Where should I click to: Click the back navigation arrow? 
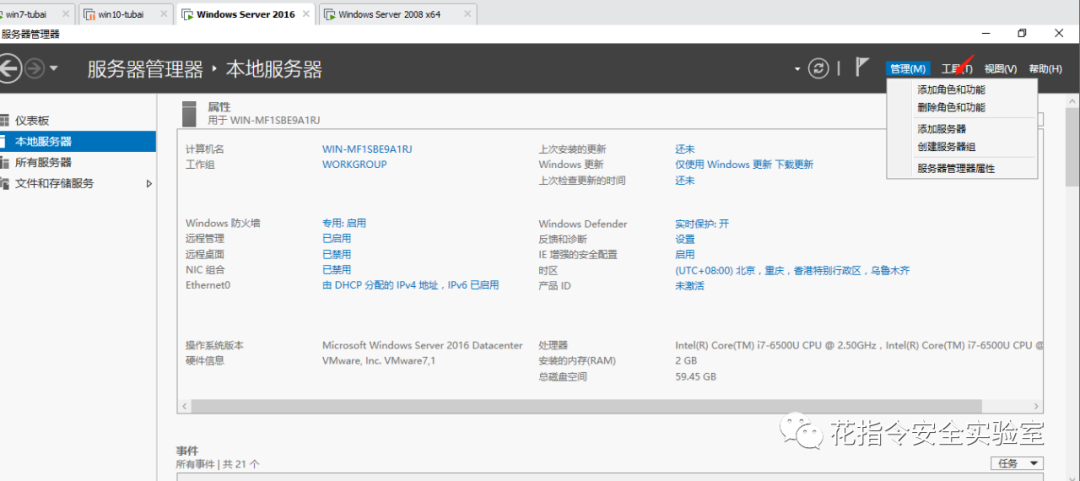pos(8,69)
